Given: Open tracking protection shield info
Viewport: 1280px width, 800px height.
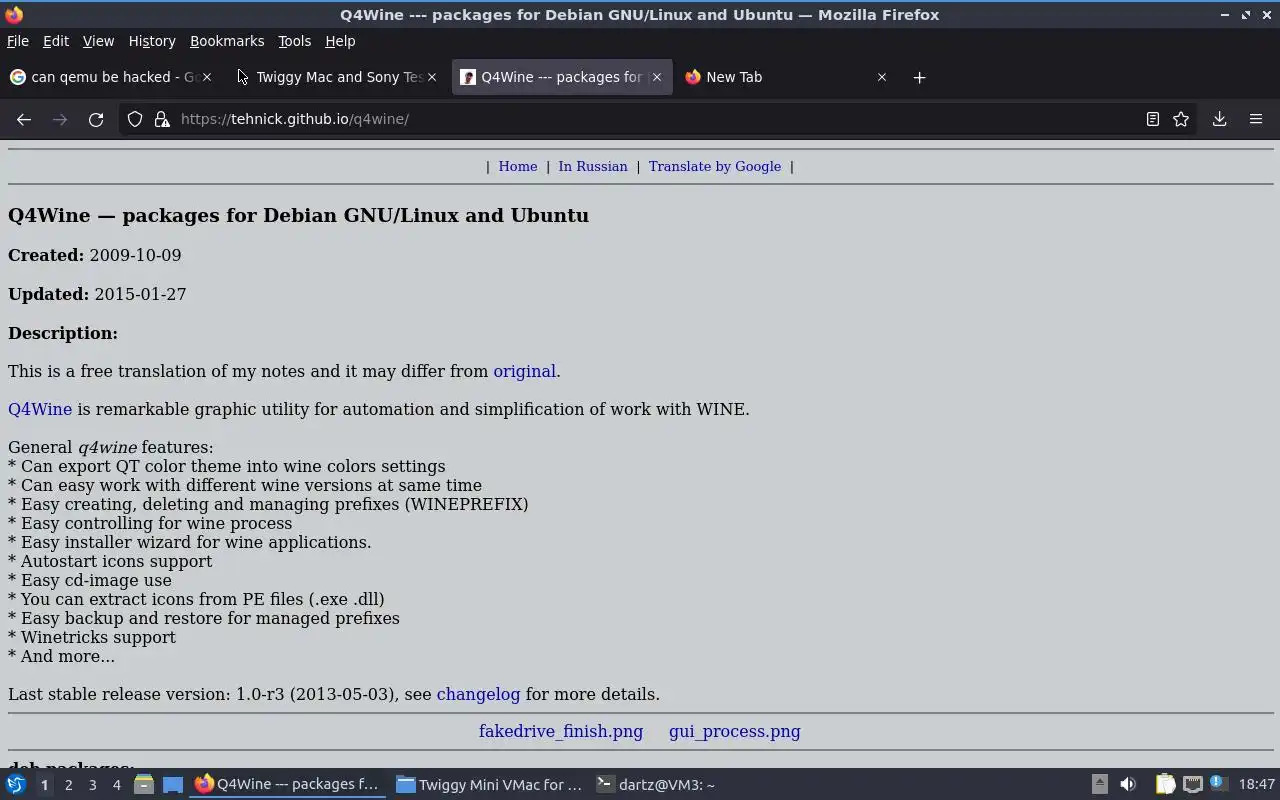Looking at the screenshot, I should (135, 119).
